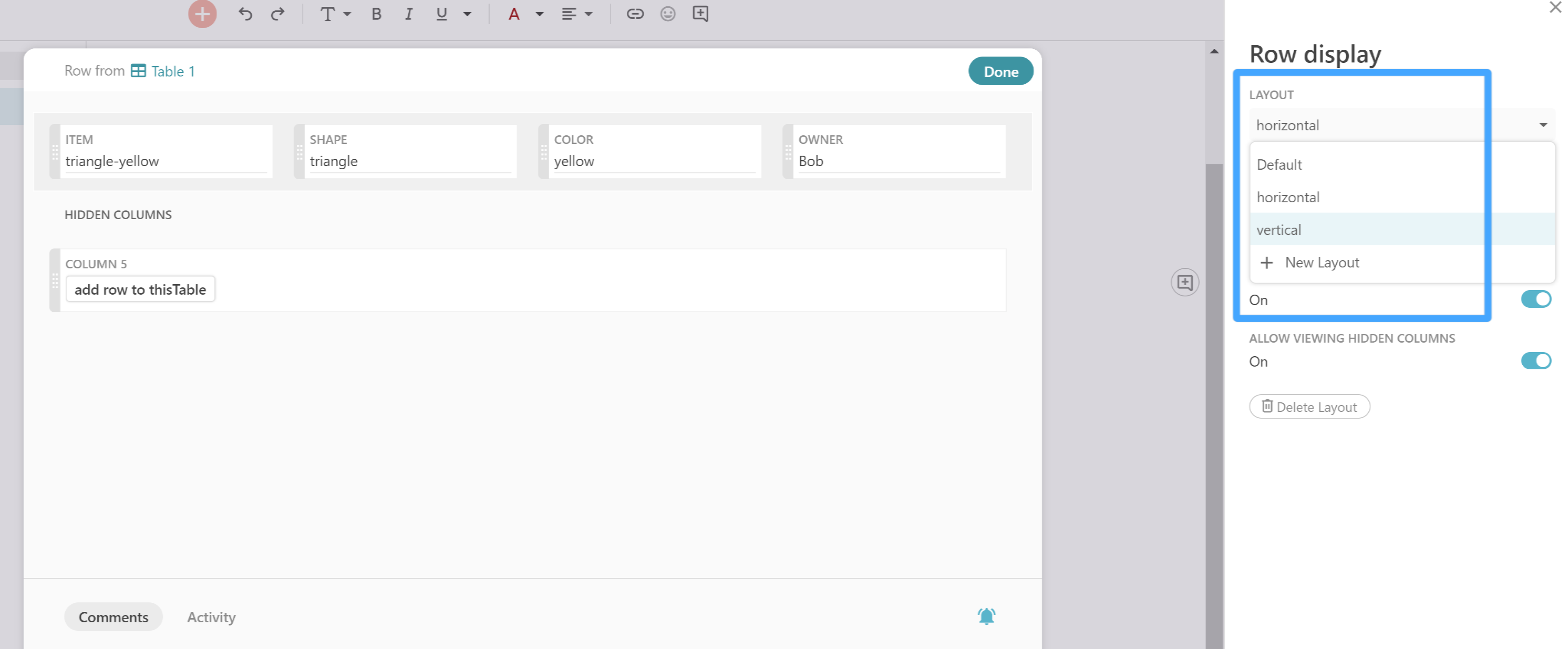Image resolution: width=1568 pixels, height=649 pixels.
Task: Toggle bold formatting
Action: [376, 14]
